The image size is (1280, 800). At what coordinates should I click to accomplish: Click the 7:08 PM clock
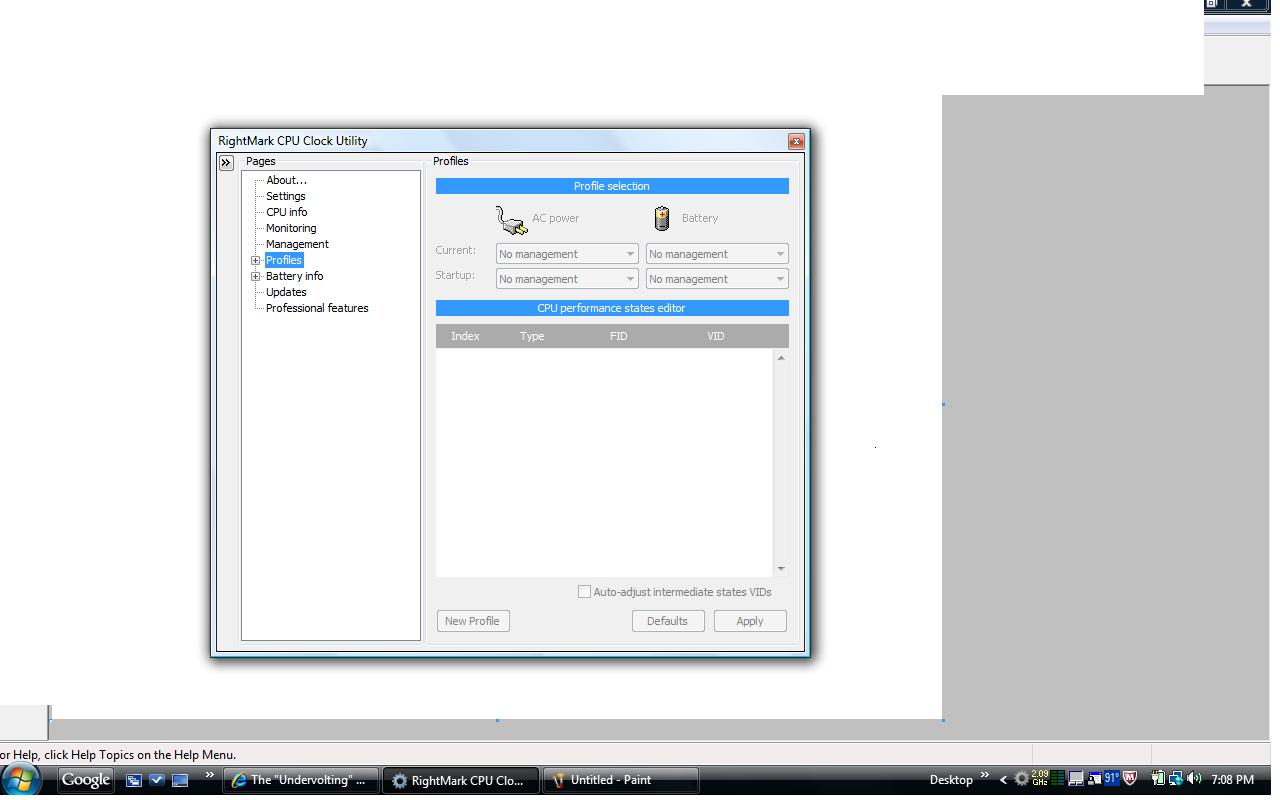click(x=1232, y=780)
